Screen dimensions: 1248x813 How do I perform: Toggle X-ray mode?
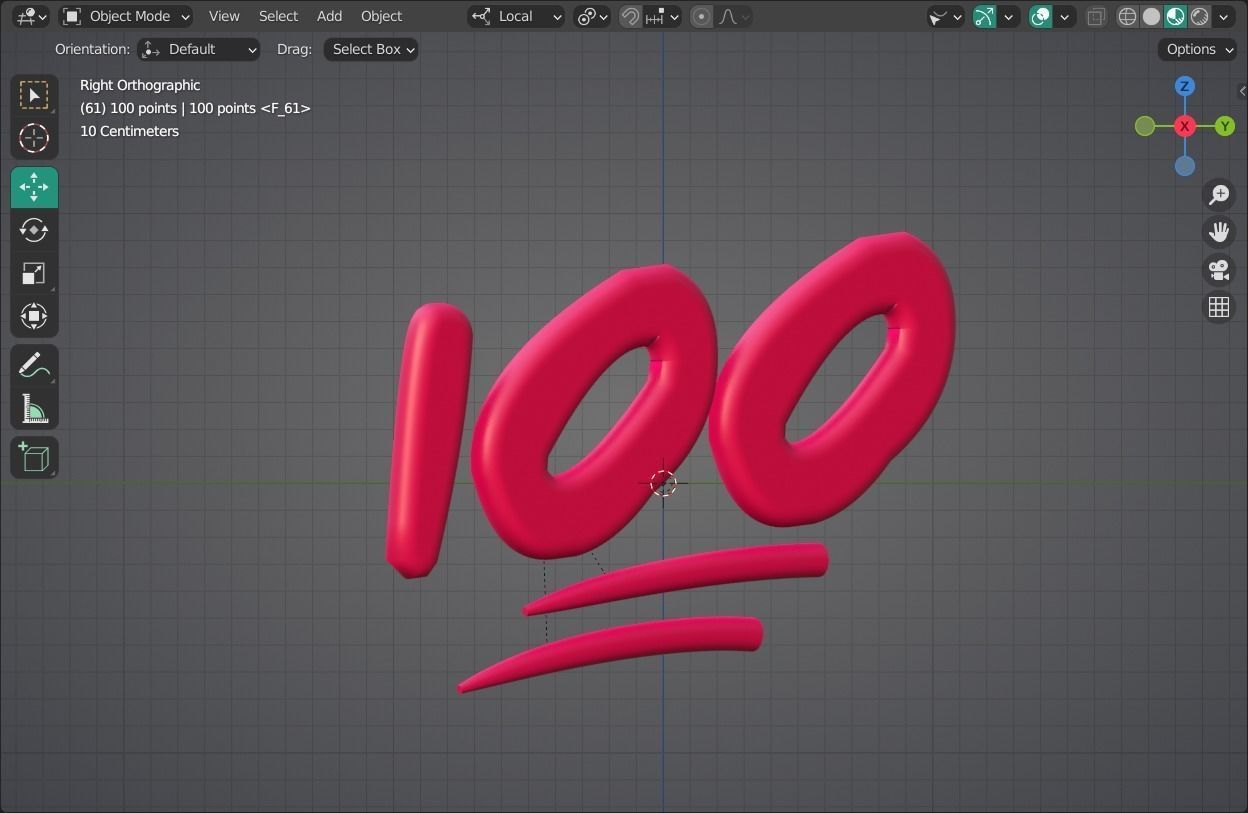(1097, 16)
